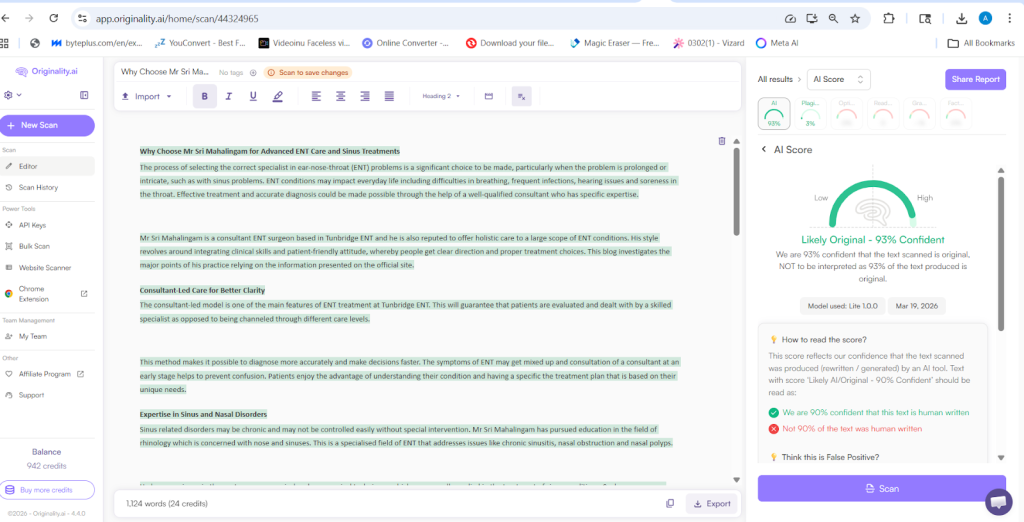The height and width of the screenshot is (522, 1024).
Task: Click the text highlight pen icon
Action: point(278,96)
